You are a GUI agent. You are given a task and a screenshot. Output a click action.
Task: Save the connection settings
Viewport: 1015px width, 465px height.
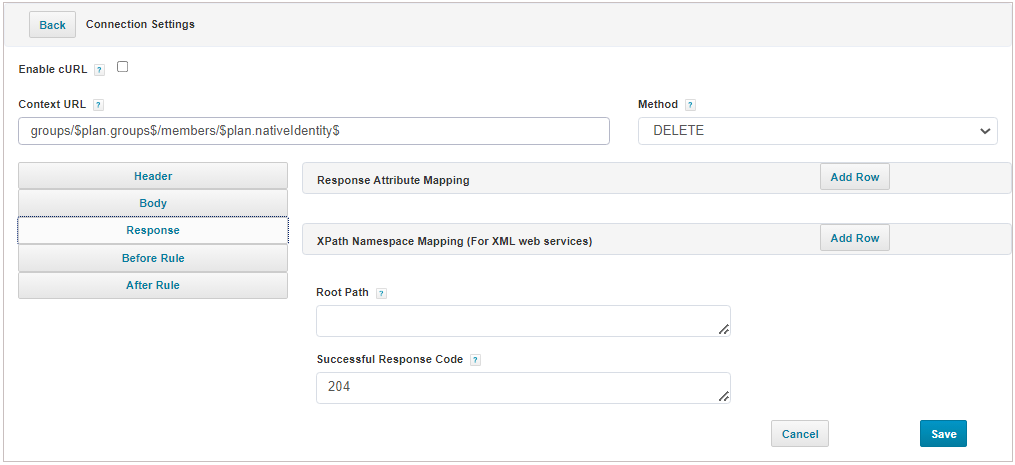(943, 434)
